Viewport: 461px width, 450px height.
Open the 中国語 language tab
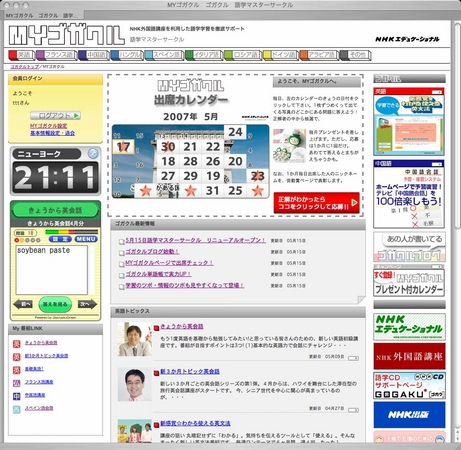coord(94,55)
